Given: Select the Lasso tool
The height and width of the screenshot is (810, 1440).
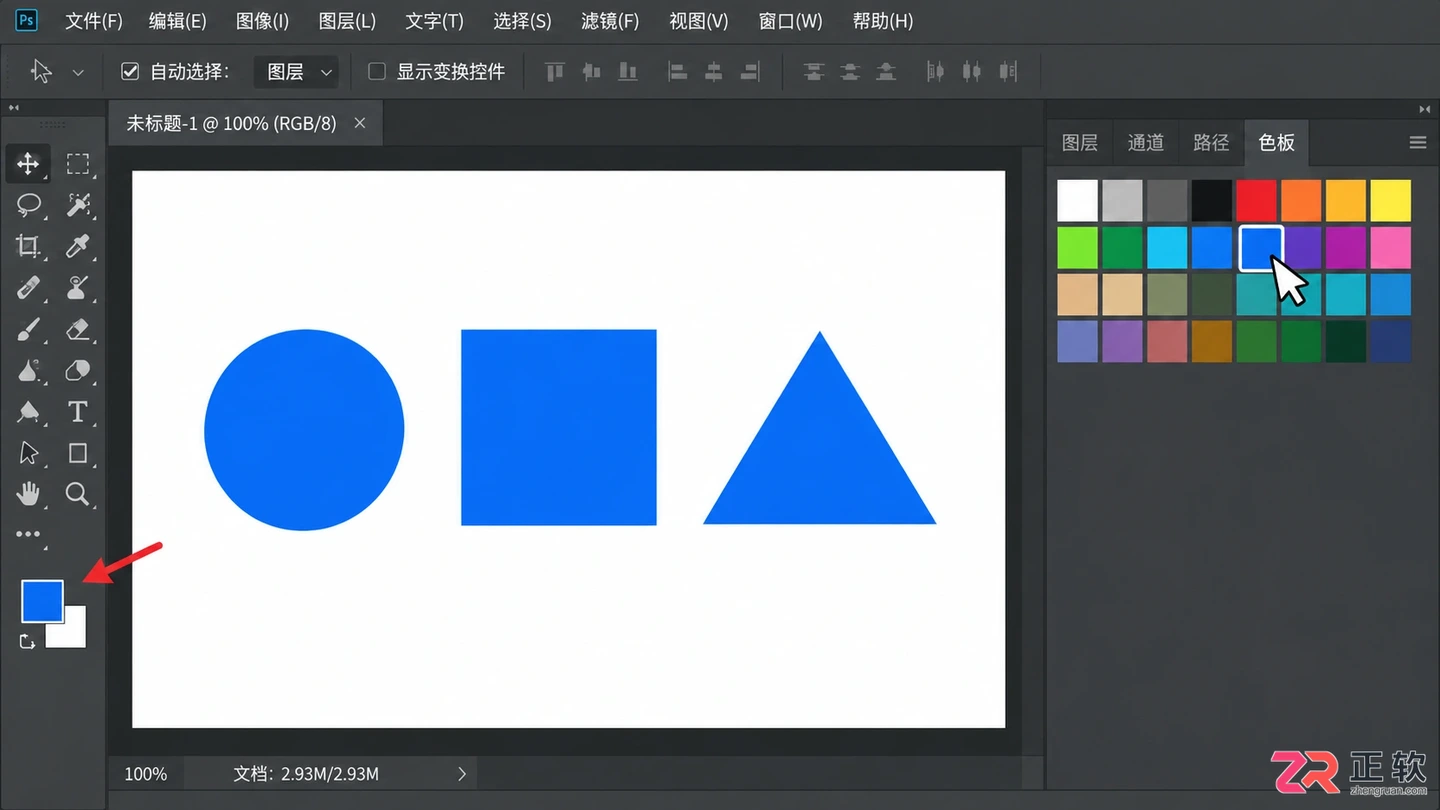Looking at the screenshot, I should point(28,205).
